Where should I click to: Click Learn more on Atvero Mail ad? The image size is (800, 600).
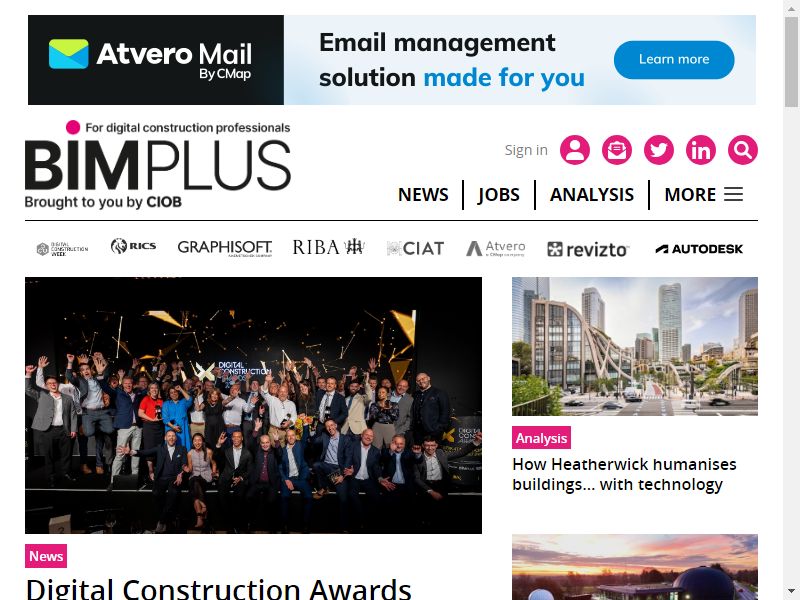pyautogui.click(x=674, y=60)
